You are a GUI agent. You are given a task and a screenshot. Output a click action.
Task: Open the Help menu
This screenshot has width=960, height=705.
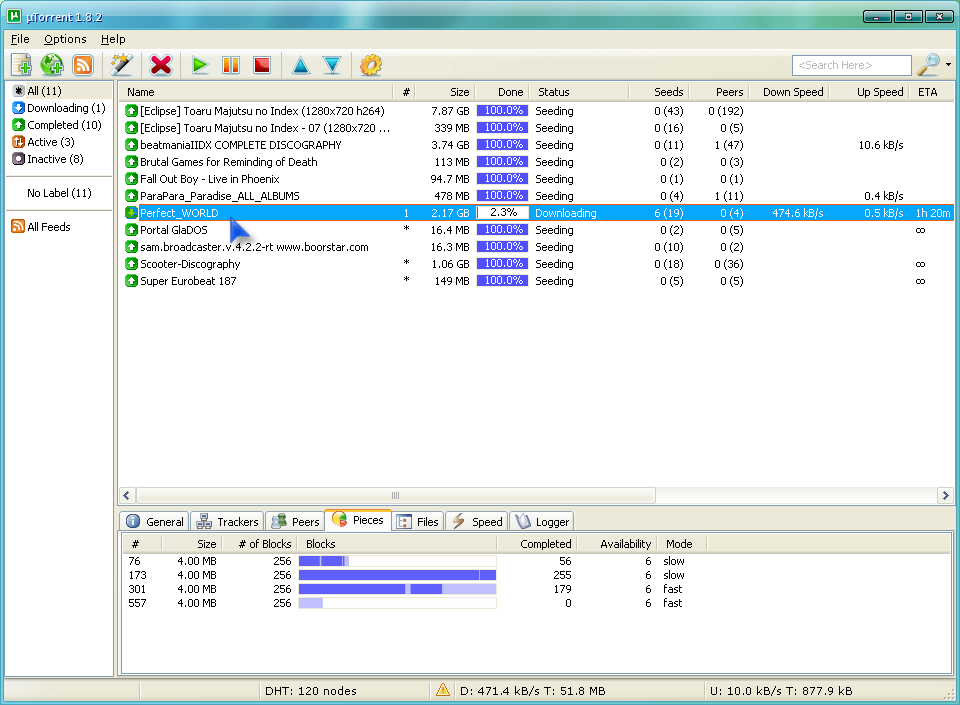pos(113,39)
